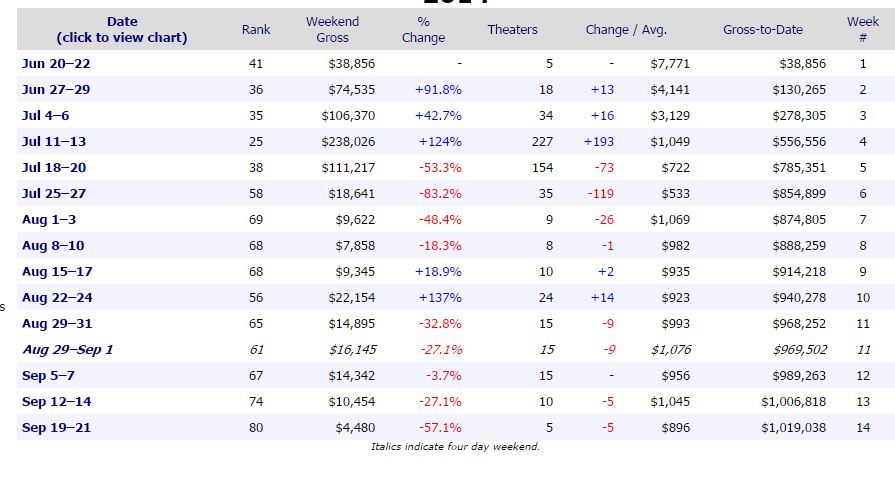Click the Aug 29–31 date link
The image size is (895, 478).
(x=57, y=323)
